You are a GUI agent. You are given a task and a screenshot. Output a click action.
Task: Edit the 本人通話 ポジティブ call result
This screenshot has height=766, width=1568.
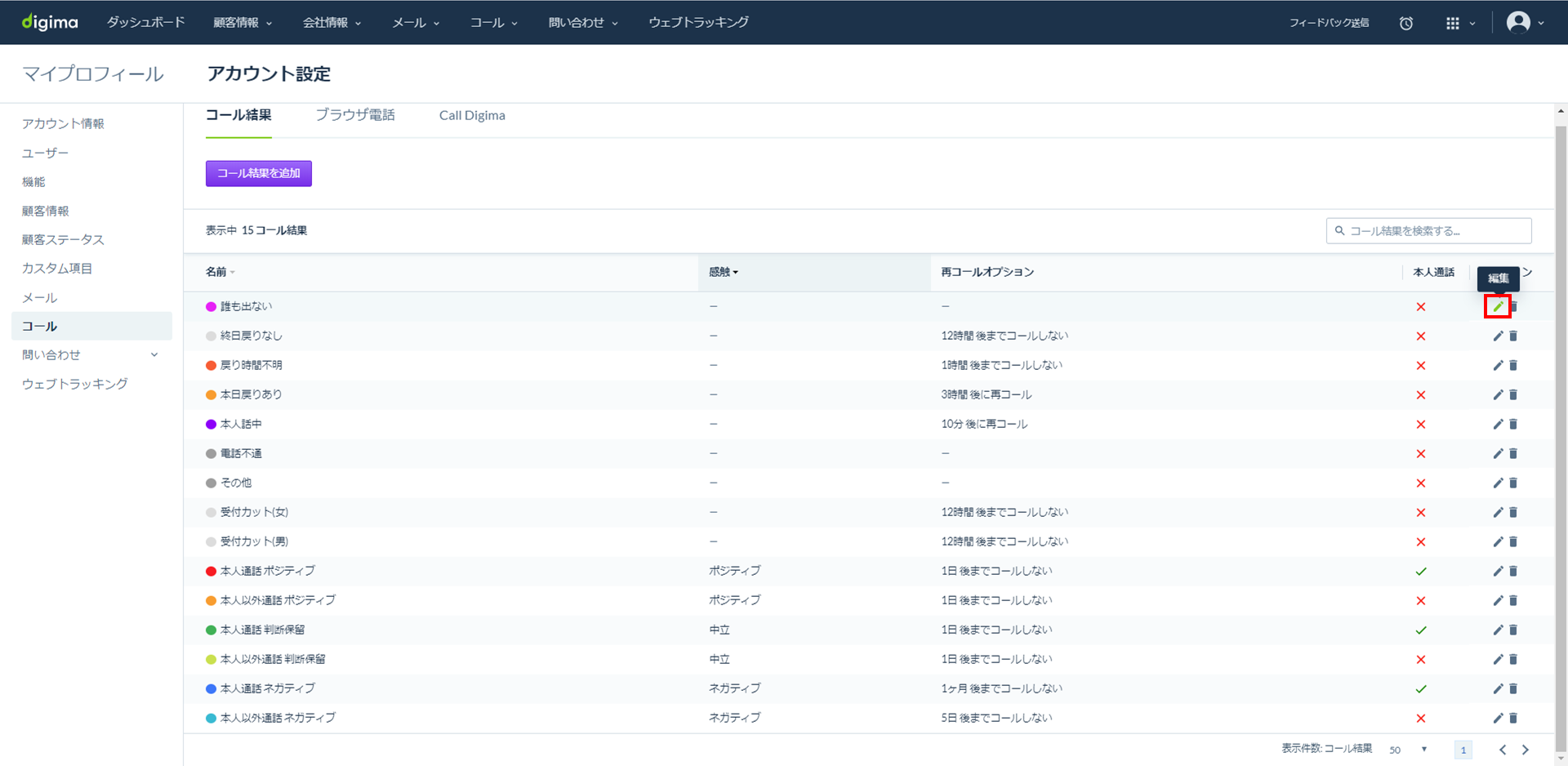(x=1498, y=571)
